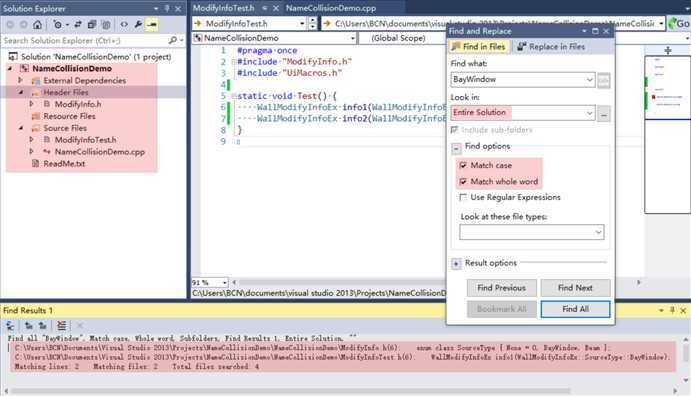Expand External Dependencies tree node

click(x=20, y=80)
